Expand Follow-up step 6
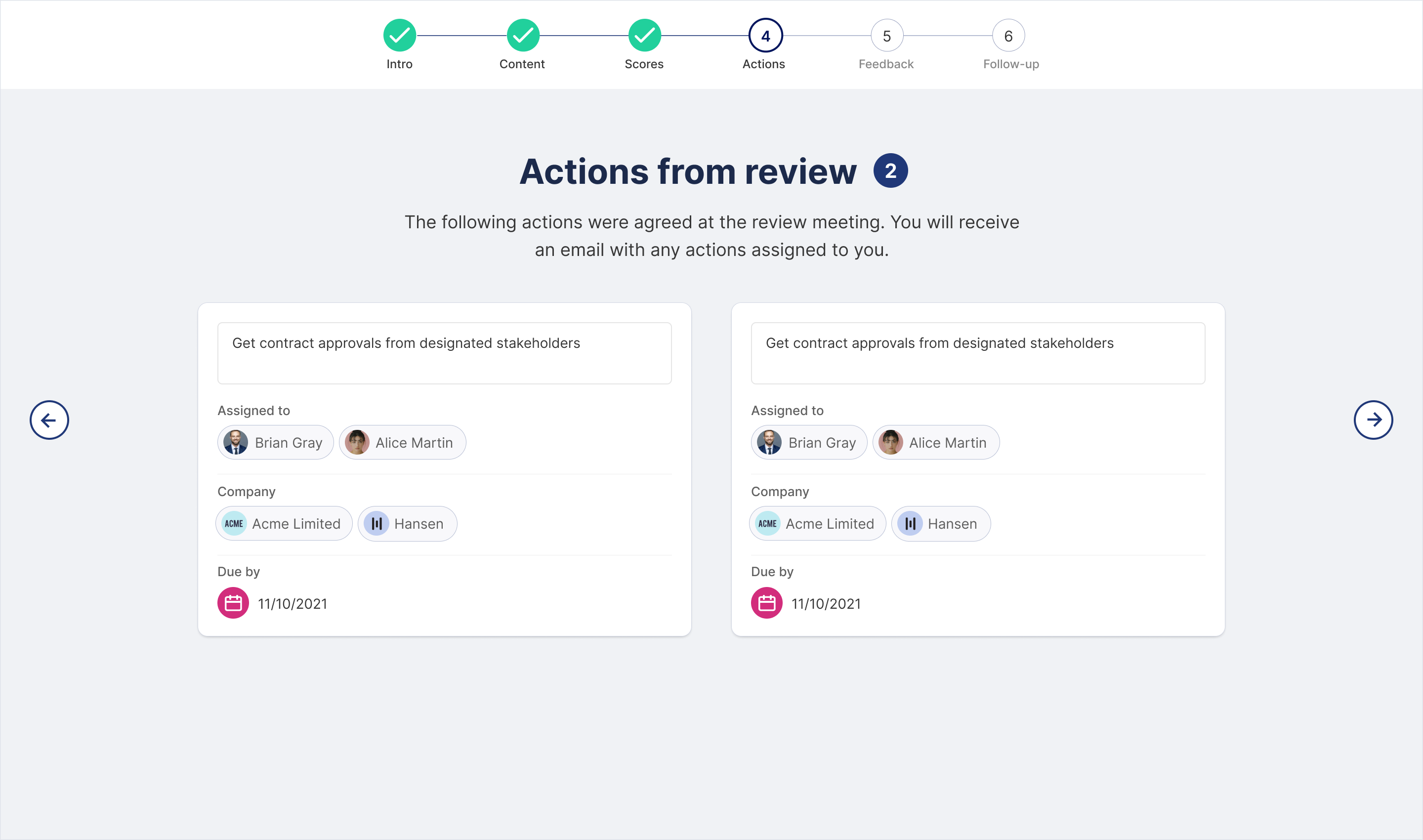Screen dimensions: 1423x840 pos(1009,36)
